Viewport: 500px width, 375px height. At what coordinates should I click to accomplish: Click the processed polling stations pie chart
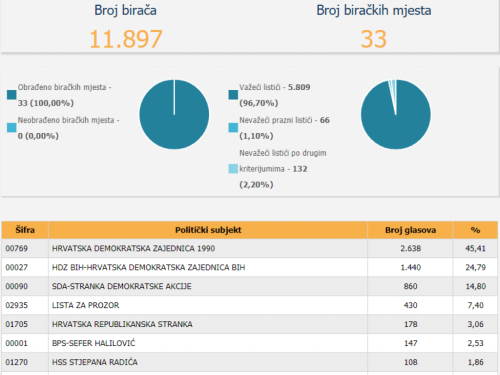point(174,114)
